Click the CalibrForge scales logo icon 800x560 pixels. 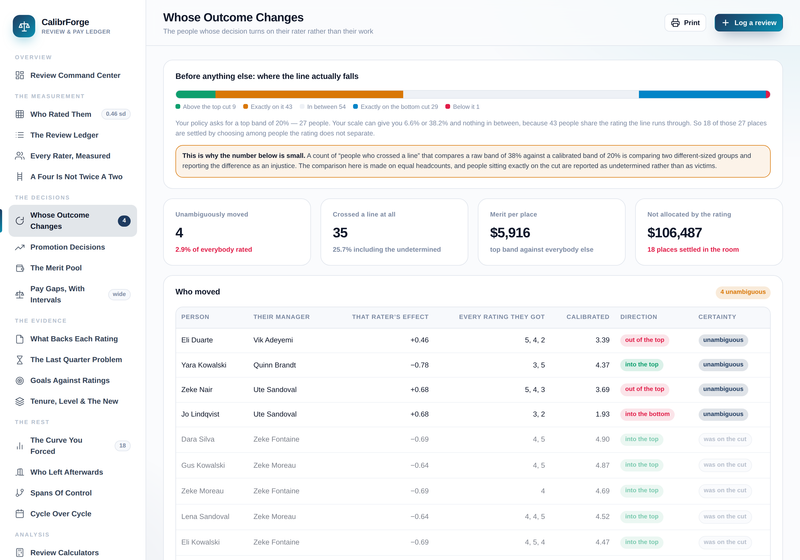coord(24,26)
